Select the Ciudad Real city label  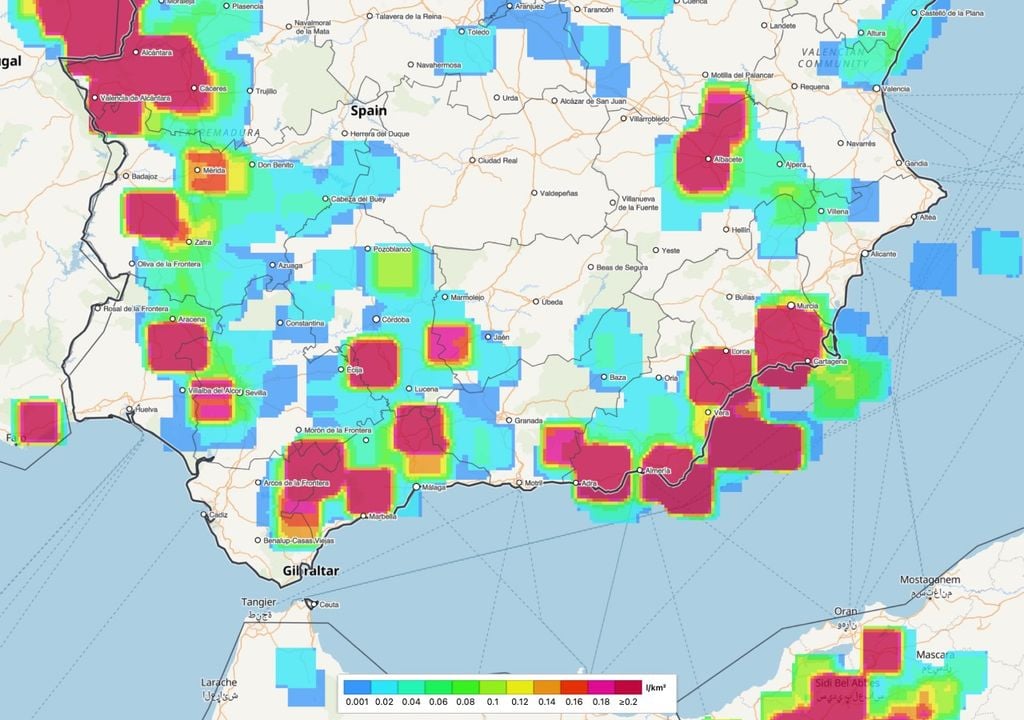498,160
